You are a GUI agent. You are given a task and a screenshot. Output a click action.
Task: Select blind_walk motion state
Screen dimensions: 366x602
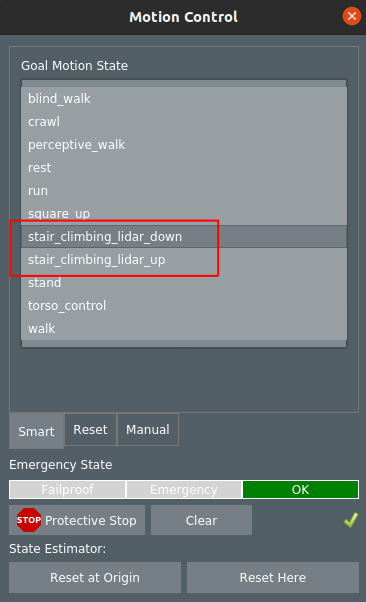pos(184,99)
